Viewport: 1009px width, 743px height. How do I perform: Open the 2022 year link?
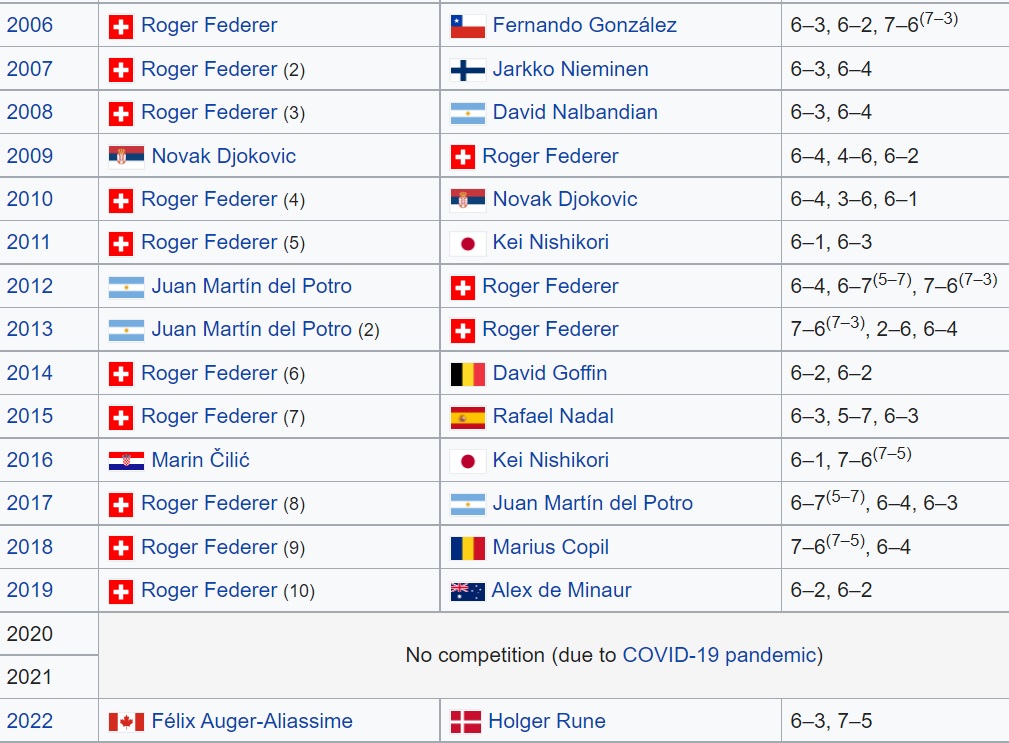coord(30,720)
